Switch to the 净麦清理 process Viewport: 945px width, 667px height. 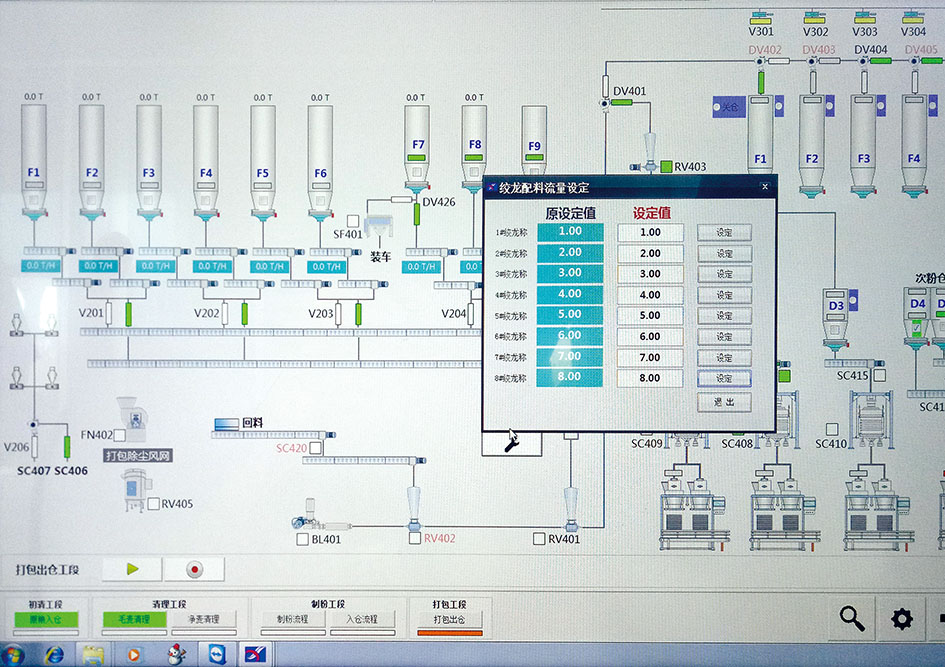point(204,619)
